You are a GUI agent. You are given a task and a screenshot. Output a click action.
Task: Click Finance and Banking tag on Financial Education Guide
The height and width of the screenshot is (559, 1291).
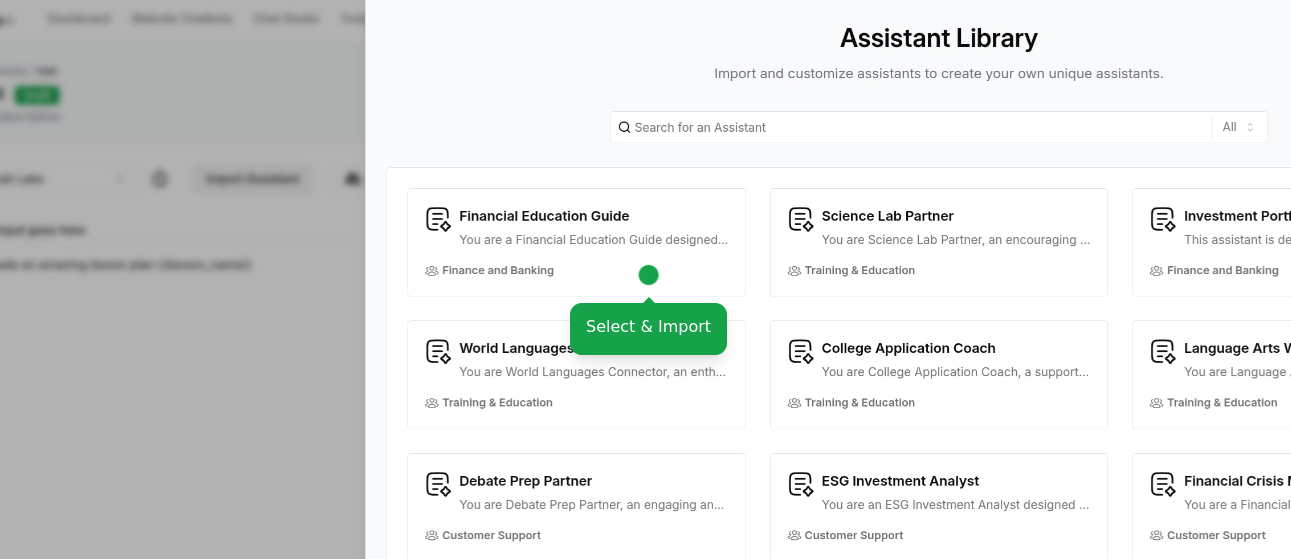(498, 271)
